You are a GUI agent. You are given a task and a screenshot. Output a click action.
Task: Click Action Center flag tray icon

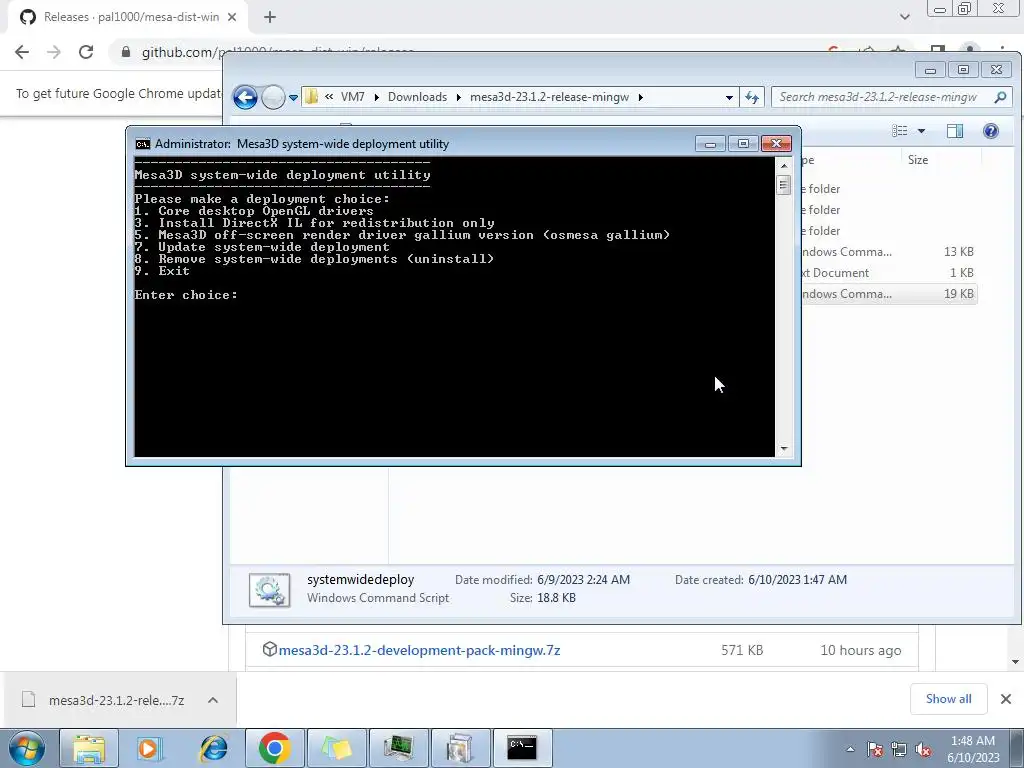coord(875,749)
